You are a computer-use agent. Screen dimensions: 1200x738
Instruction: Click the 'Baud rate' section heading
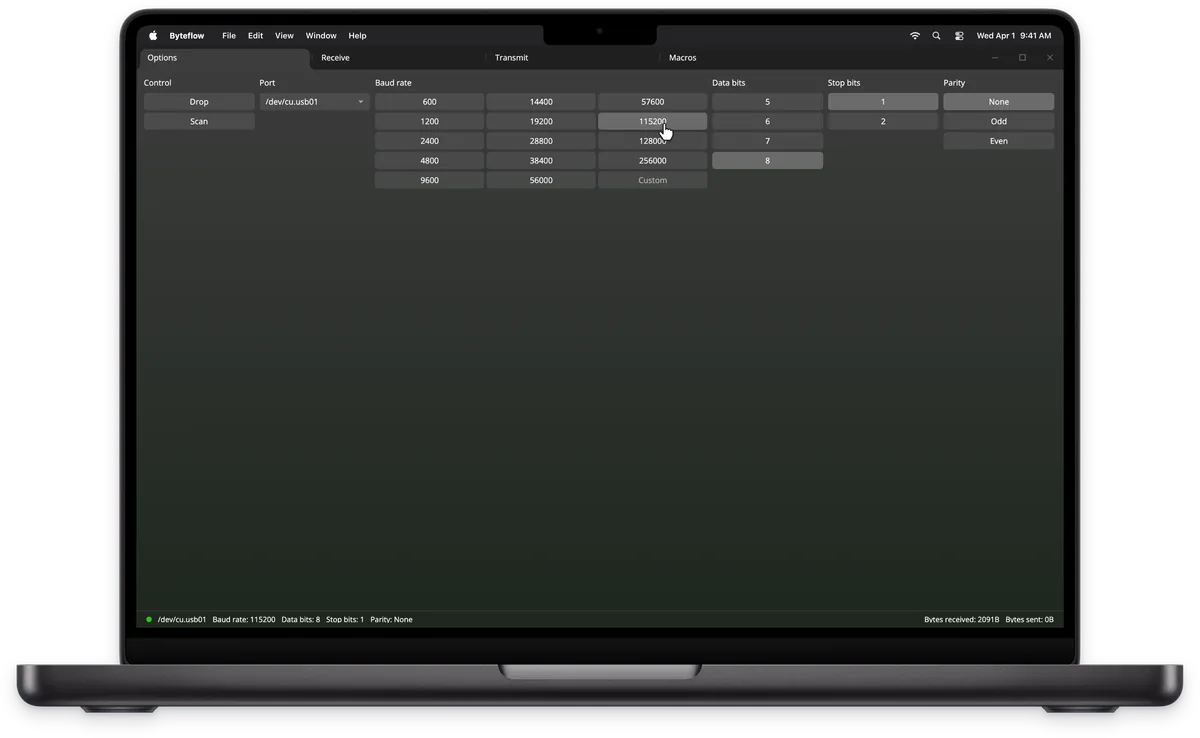(x=393, y=83)
